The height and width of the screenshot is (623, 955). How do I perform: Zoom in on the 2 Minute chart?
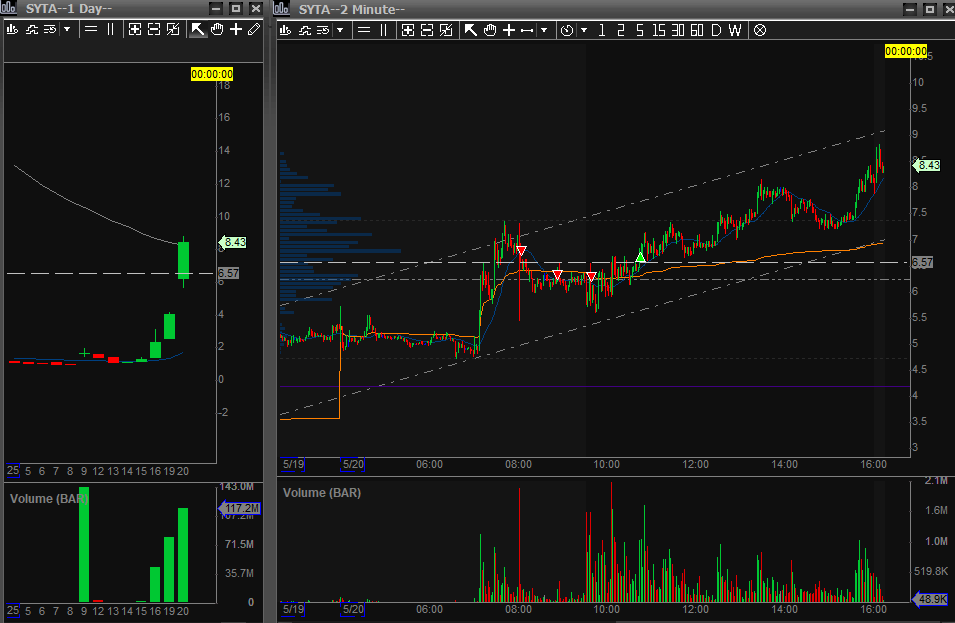click(x=407, y=30)
